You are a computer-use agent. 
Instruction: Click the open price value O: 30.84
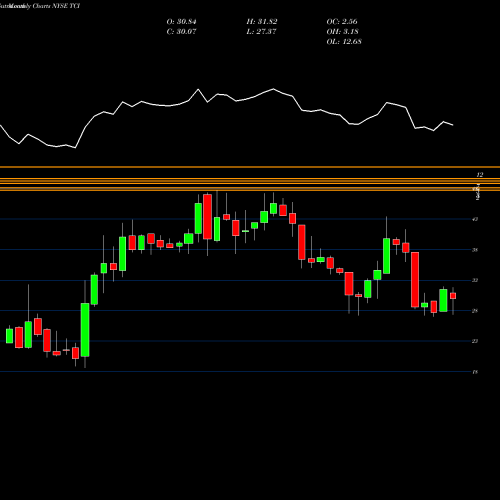(x=181, y=22)
